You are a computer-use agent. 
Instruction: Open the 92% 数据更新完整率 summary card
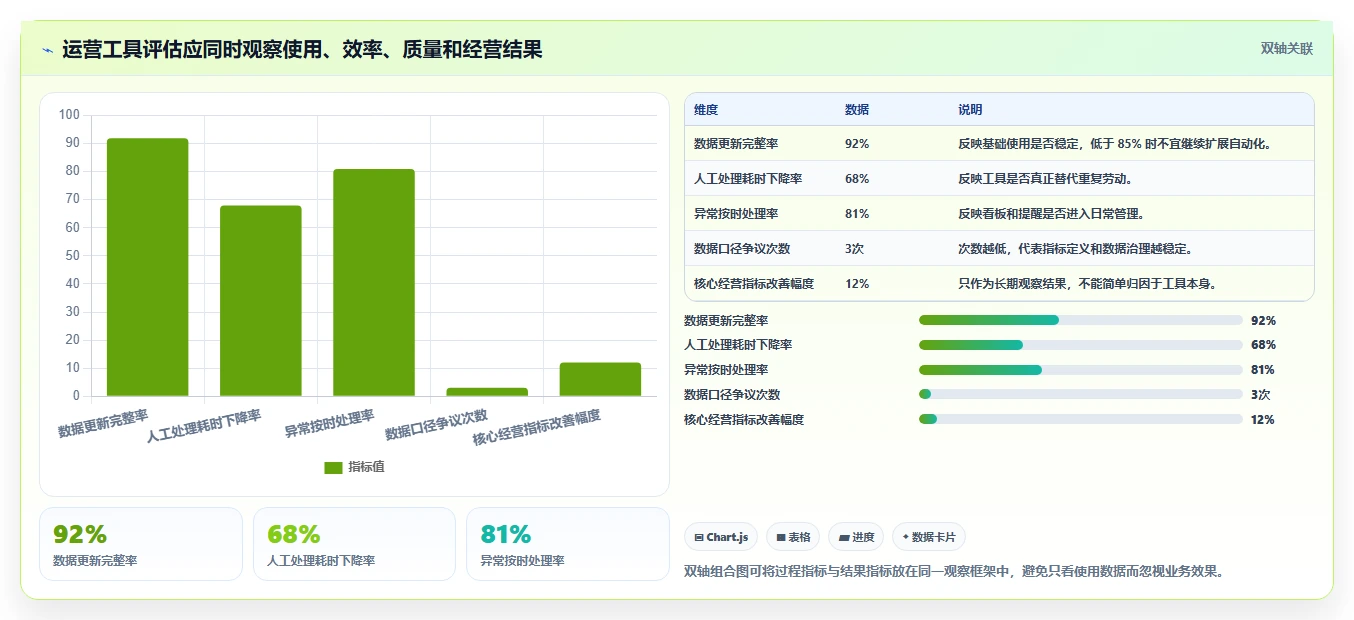(x=141, y=544)
